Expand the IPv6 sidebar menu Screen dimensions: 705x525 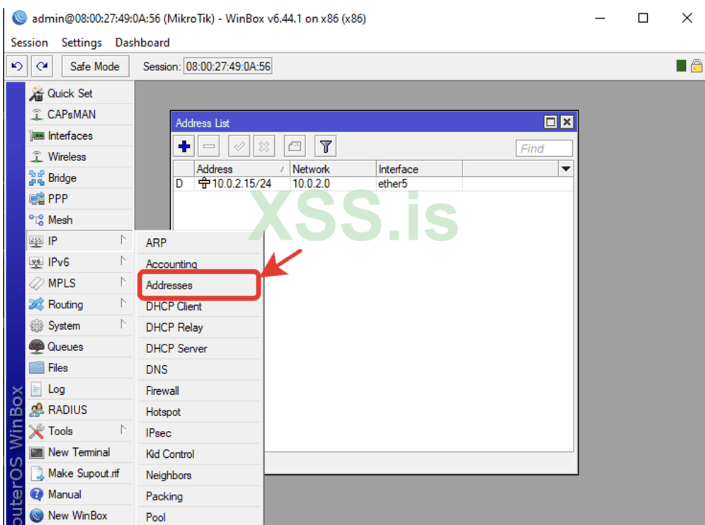click(80, 262)
